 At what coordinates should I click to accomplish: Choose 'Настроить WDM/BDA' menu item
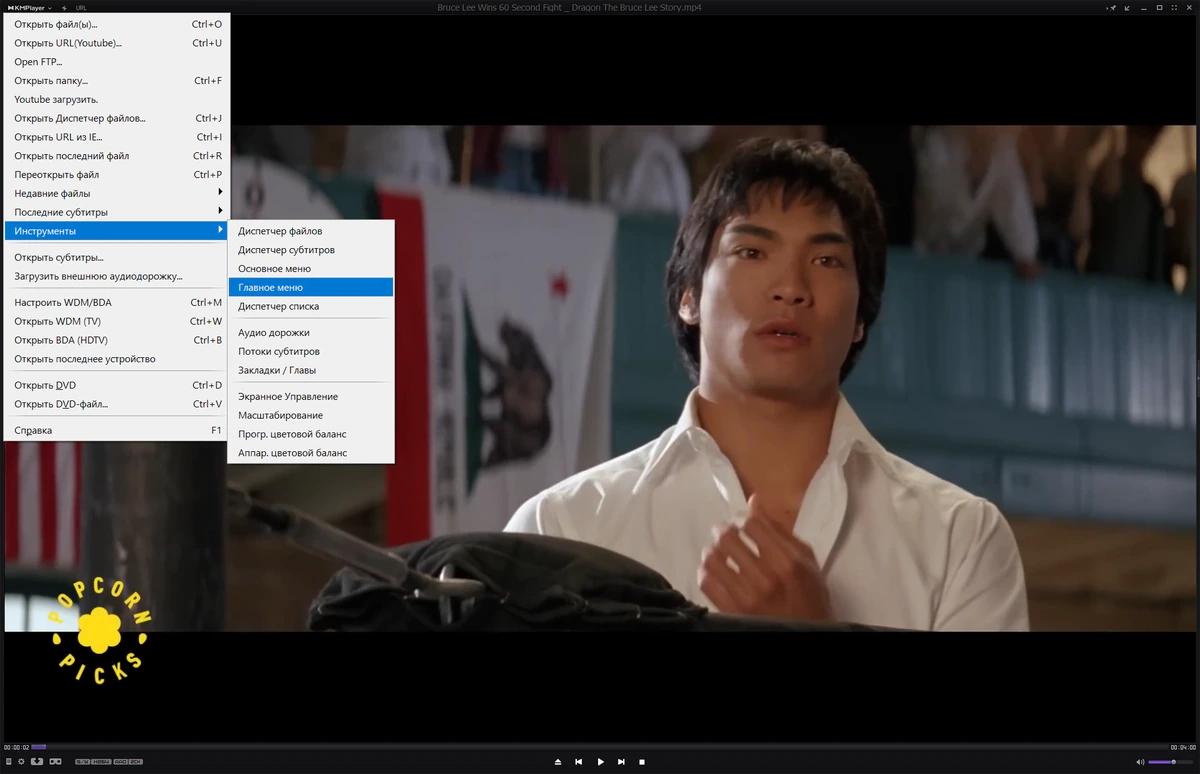pyautogui.click(x=116, y=302)
